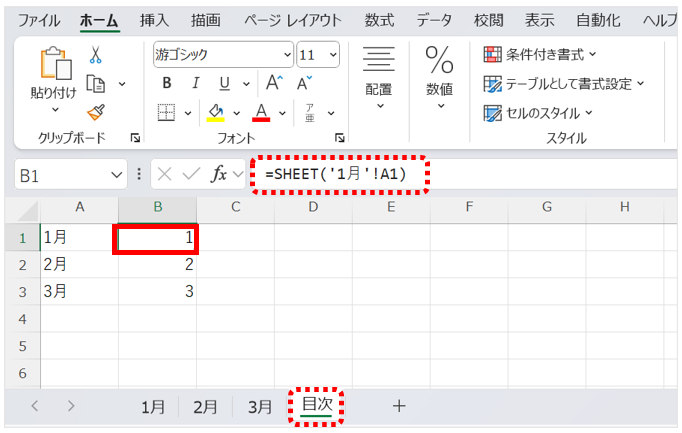Open Clipboard group dialog launcher
The width and height of the screenshot is (682, 433).
point(135,138)
